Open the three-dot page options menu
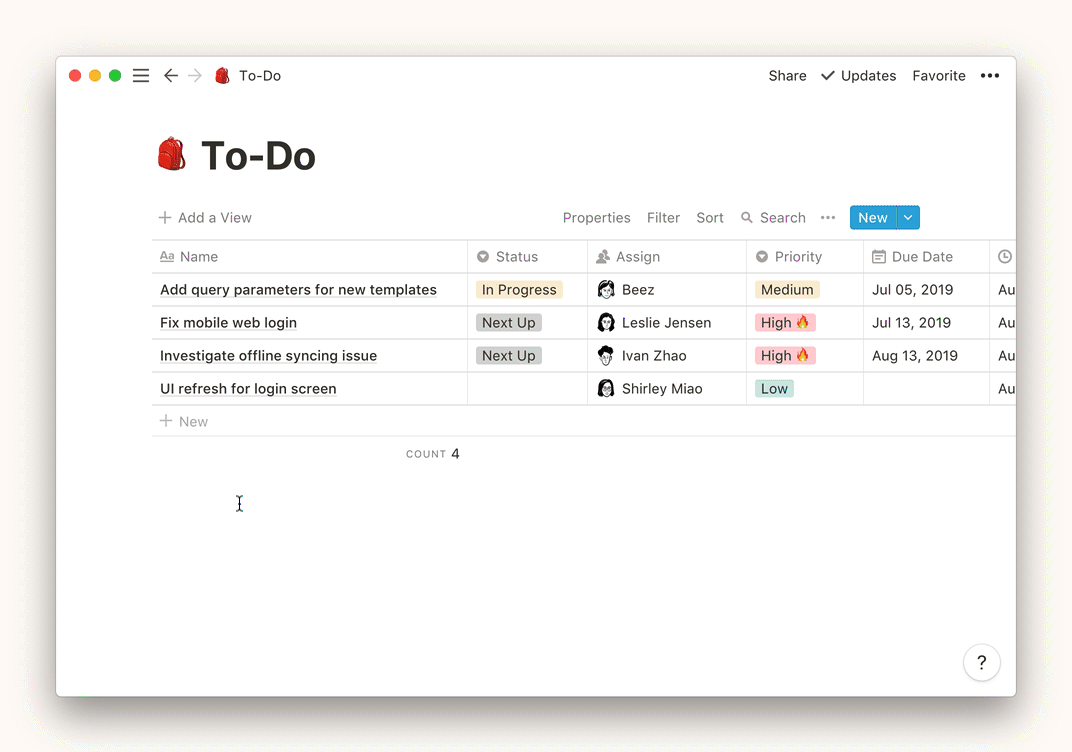 [990, 76]
